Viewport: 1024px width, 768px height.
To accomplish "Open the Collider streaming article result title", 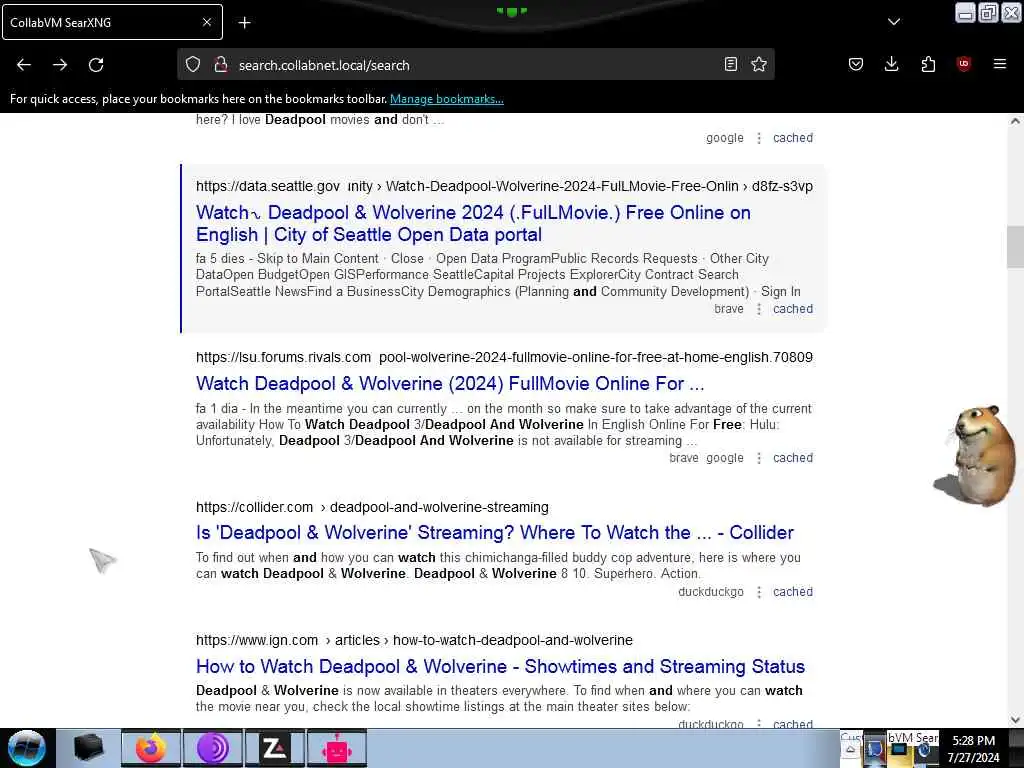I will (495, 533).
